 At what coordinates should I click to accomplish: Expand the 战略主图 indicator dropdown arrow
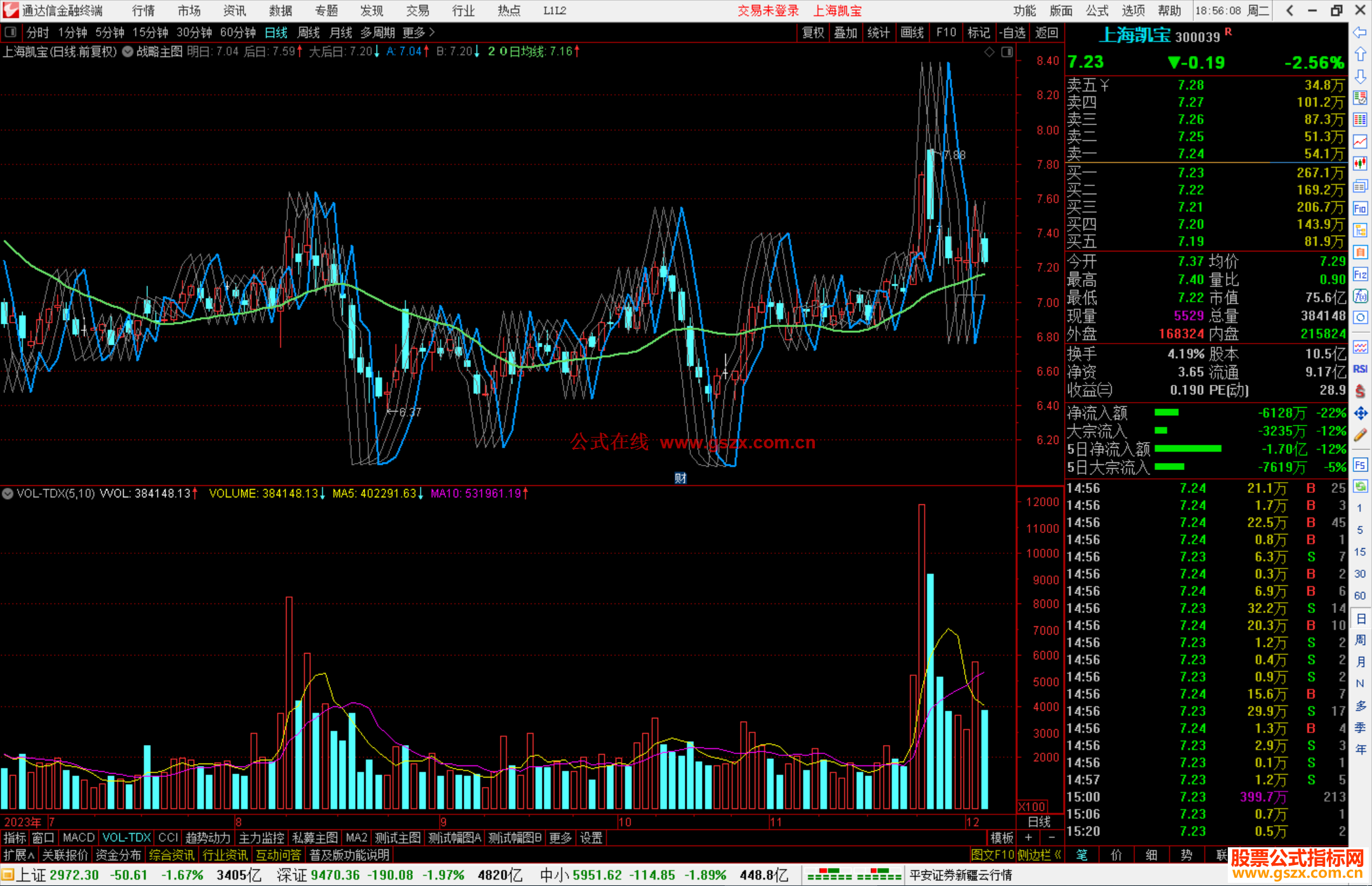point(128,52)
